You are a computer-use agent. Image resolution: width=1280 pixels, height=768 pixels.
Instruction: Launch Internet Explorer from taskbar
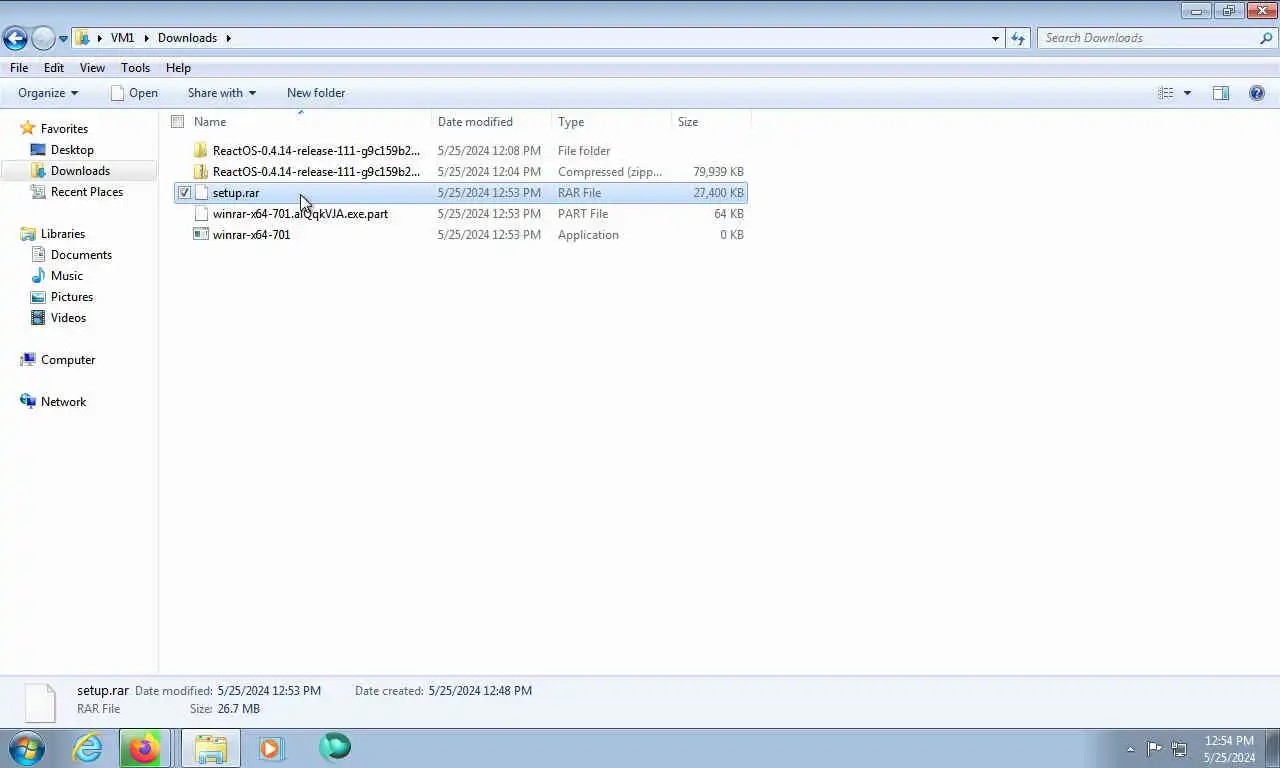coord(88,748)
